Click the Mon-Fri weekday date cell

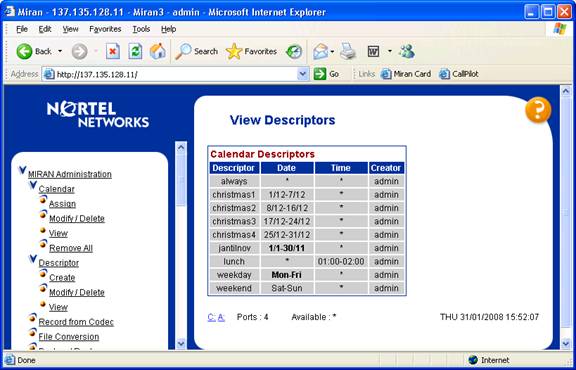tap(287, 275)
